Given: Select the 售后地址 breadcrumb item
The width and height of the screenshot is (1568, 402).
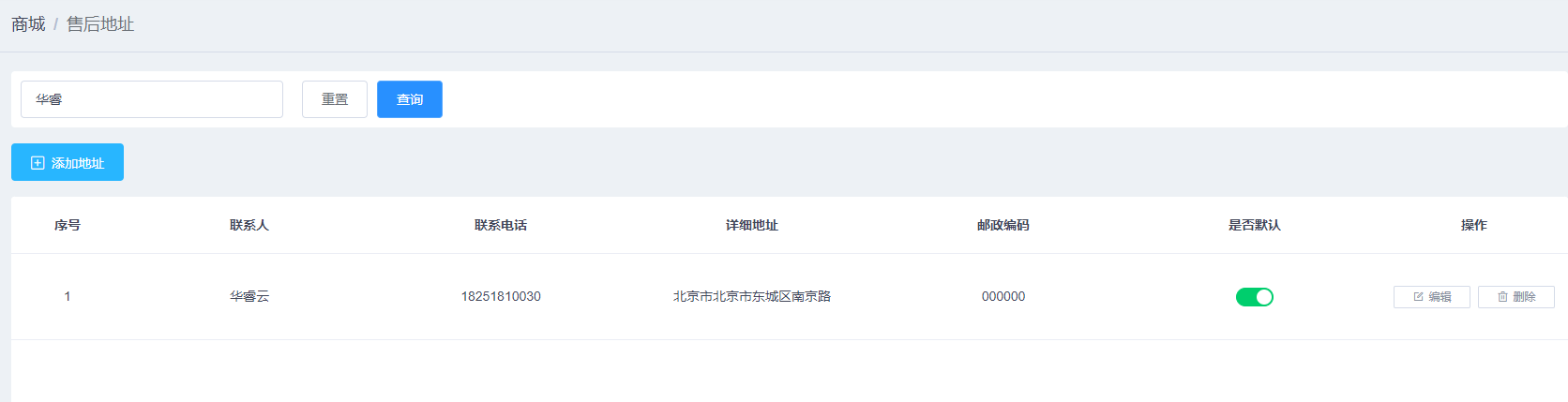Looking at the screenshot, I should [x=100, y=24].
